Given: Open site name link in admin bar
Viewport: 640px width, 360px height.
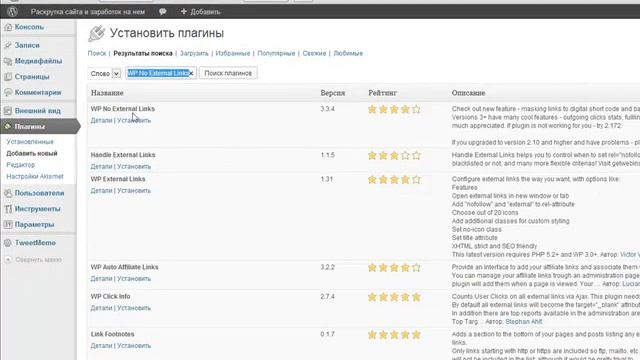Looking at the screenshot, I should coord(88,12).
